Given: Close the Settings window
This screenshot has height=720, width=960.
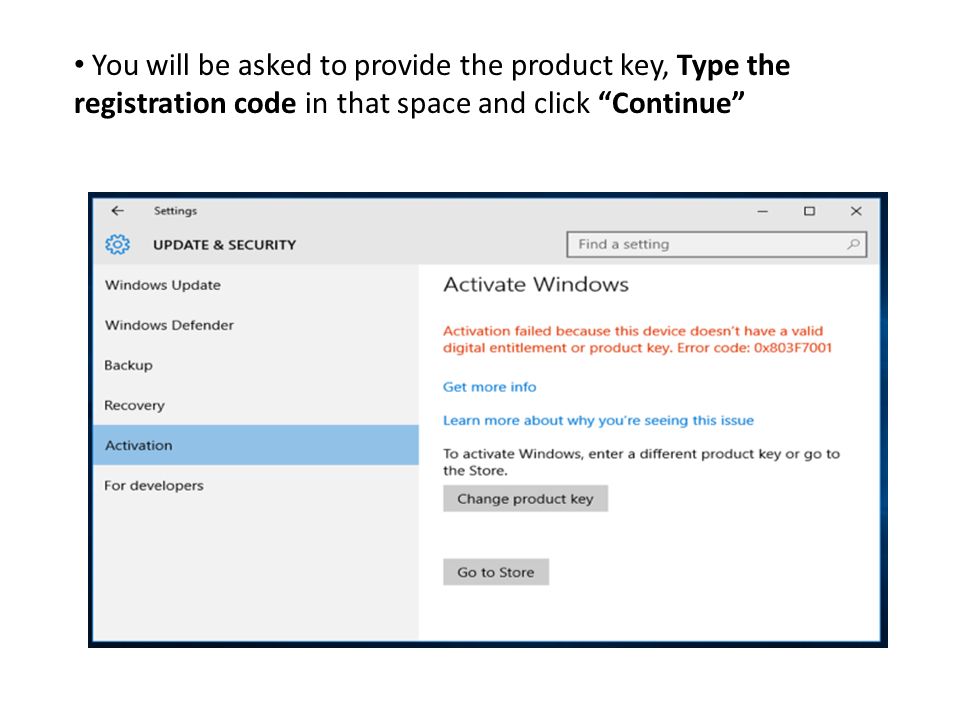Looking at the screenshot, I should 856,211.
